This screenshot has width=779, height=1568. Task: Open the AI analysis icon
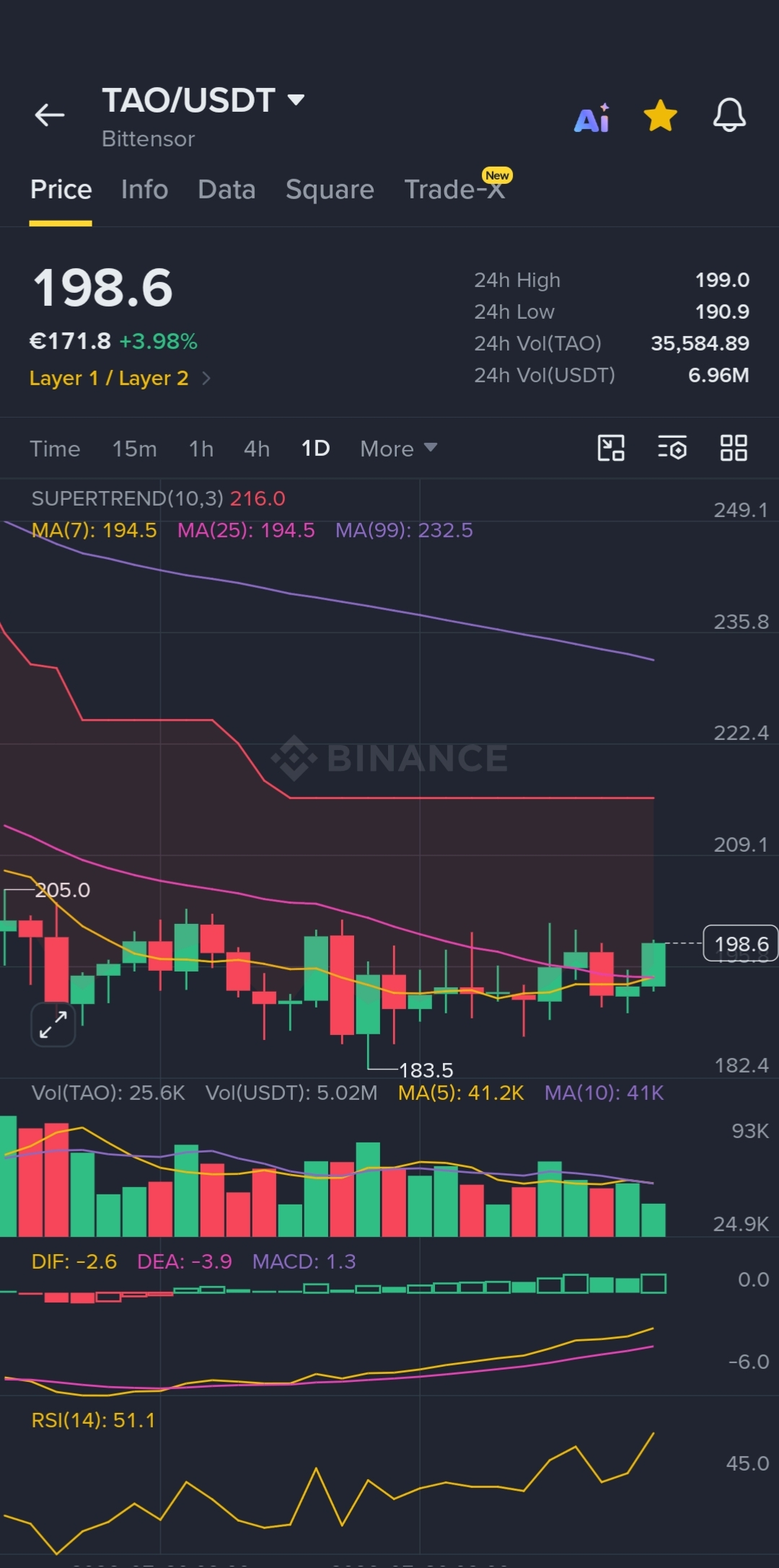point(591,118)
